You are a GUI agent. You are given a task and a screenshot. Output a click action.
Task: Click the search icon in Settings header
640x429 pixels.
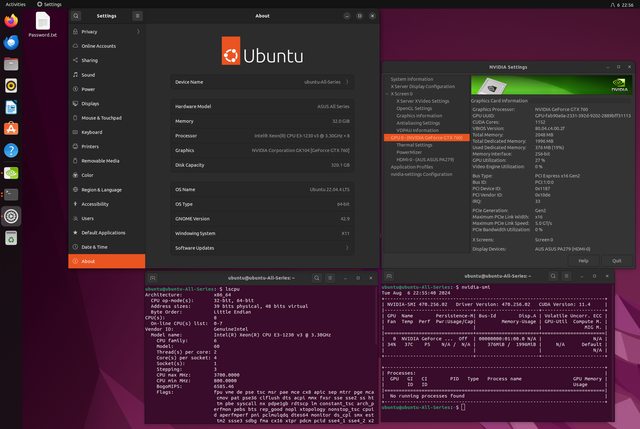(x=78, y=16)
